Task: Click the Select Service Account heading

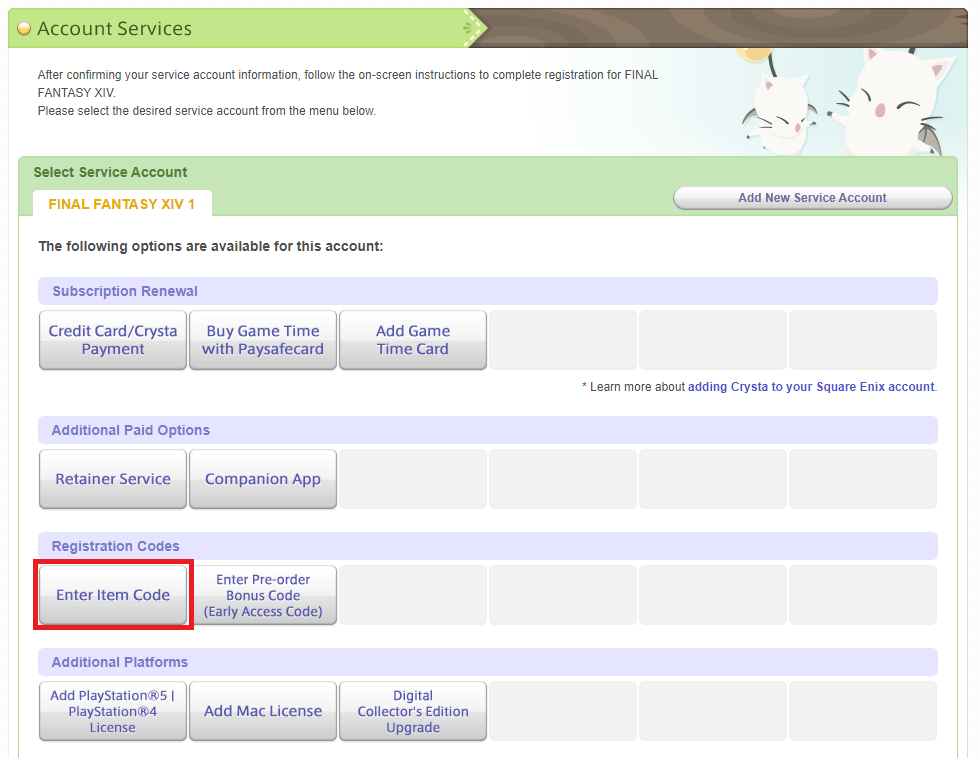Action: pos(111,172)
